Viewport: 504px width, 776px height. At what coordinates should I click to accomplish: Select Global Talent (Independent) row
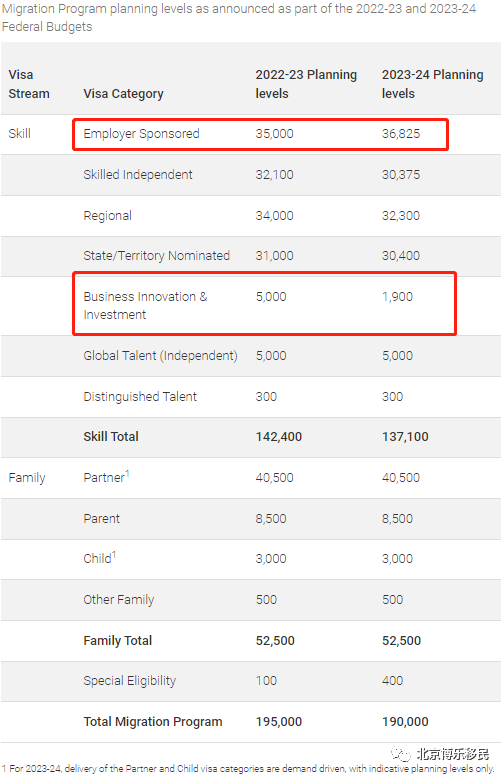point(251,356)
